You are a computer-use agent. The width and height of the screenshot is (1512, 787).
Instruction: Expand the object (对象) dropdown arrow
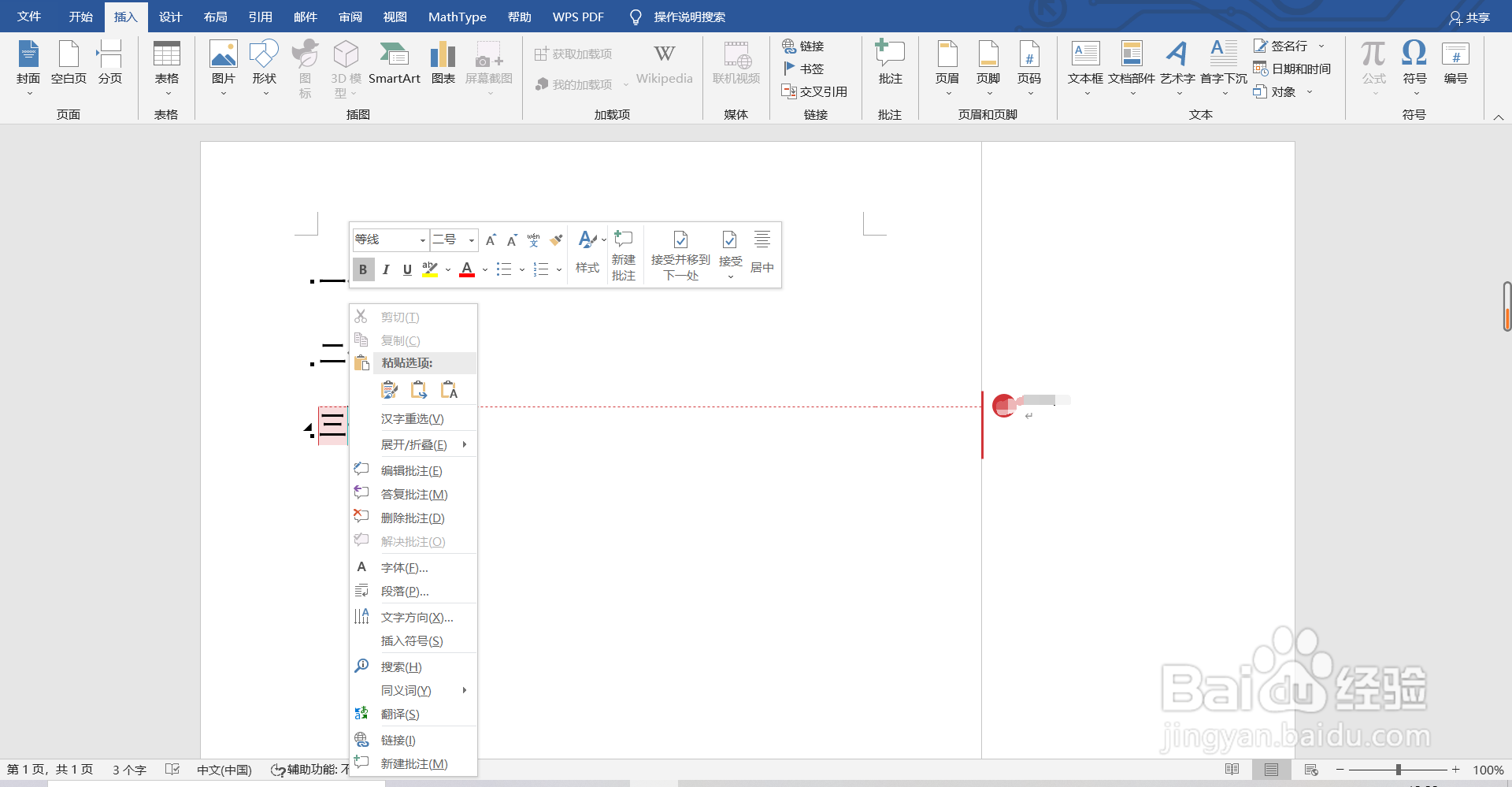1310,92
